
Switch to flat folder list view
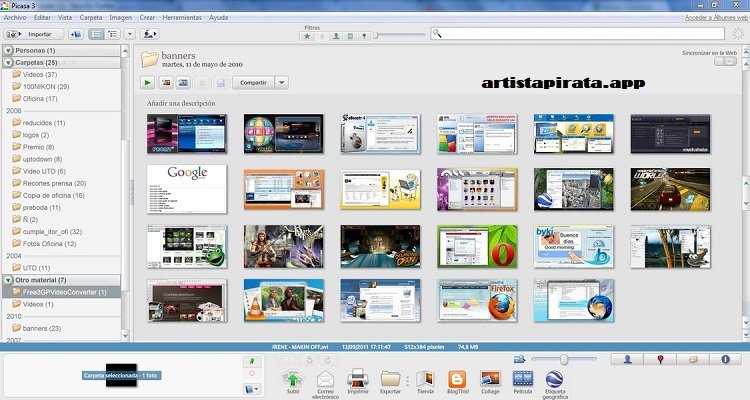pos(96,34)
